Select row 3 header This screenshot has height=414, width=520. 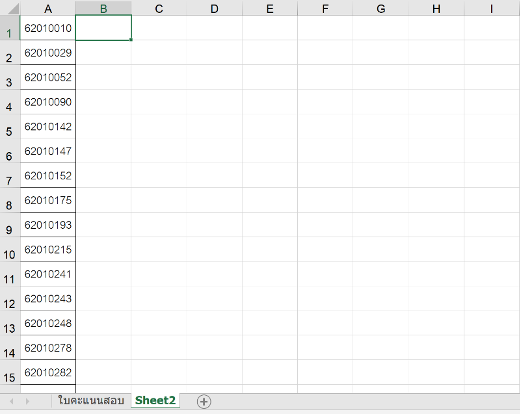pos(10,77)
